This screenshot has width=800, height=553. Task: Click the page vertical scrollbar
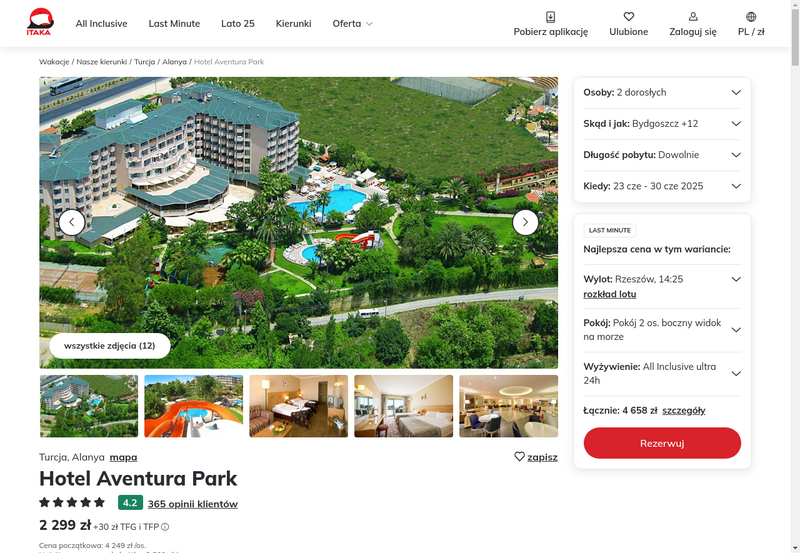795,276
